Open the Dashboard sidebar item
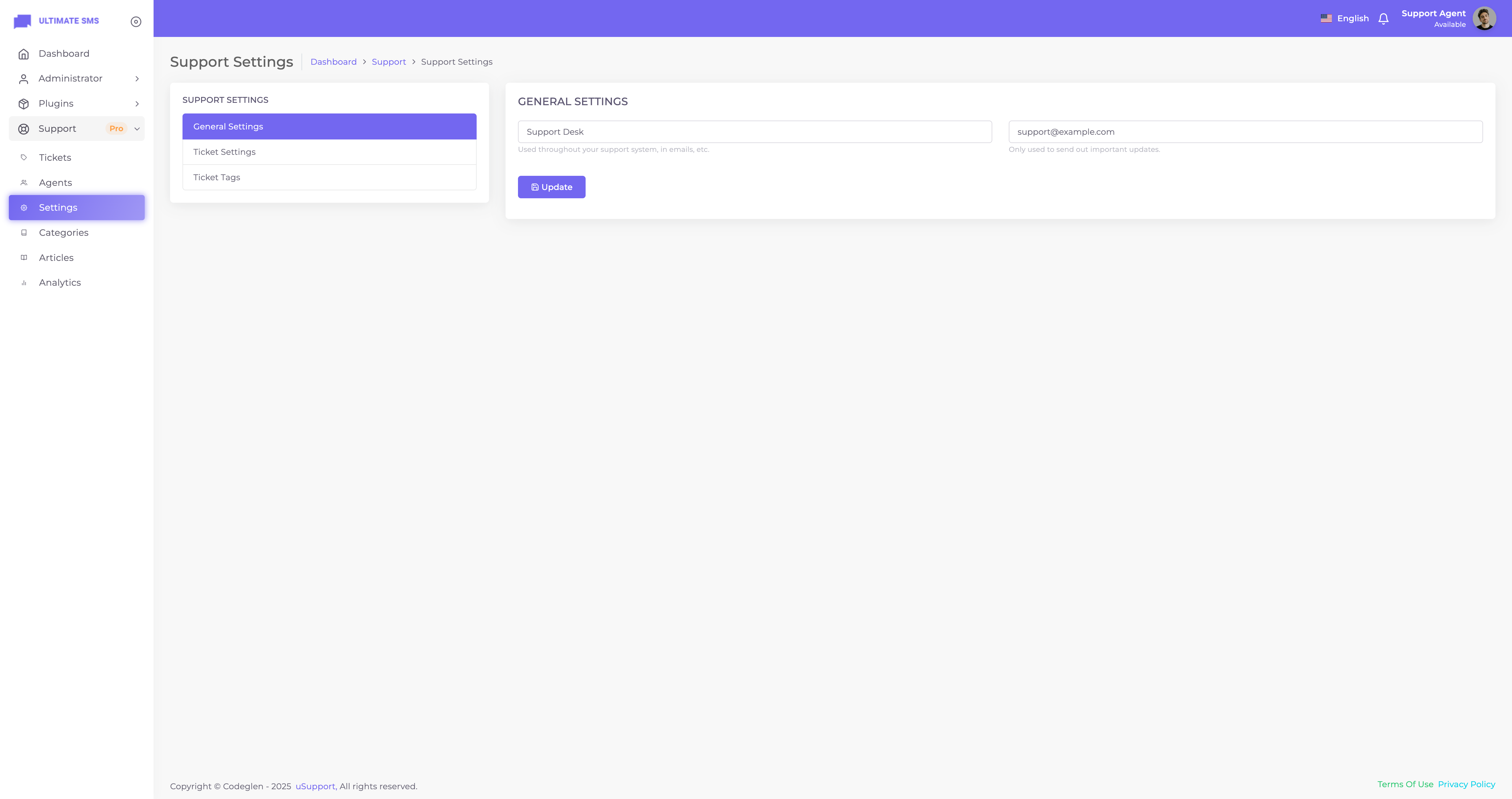The width and height of the screenshot is (1512, 799). [x=63, y=53]
